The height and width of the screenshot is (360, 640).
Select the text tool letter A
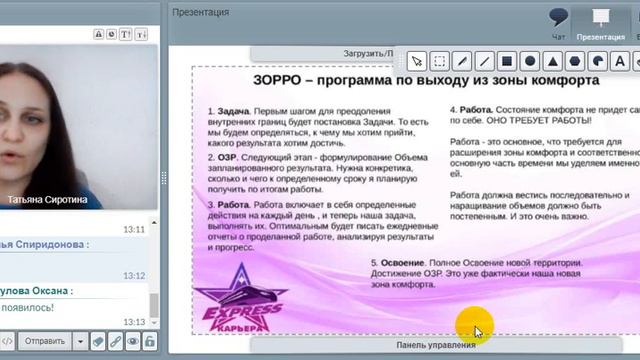tap(620, 61)
